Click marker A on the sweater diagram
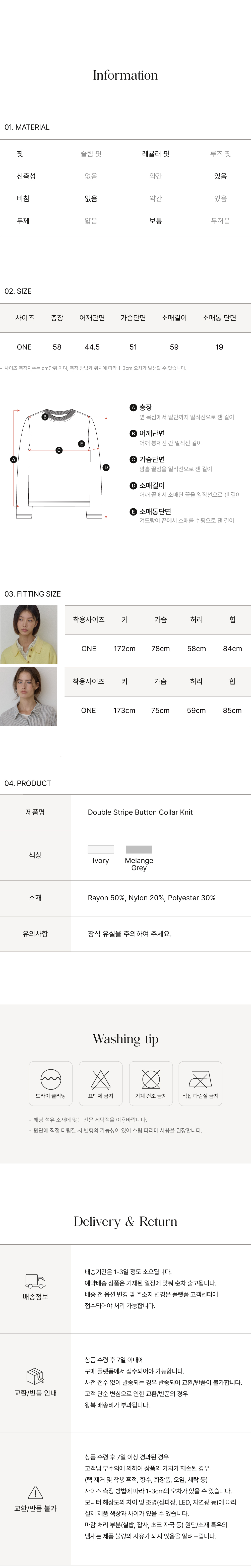 [x=13, y=459]
